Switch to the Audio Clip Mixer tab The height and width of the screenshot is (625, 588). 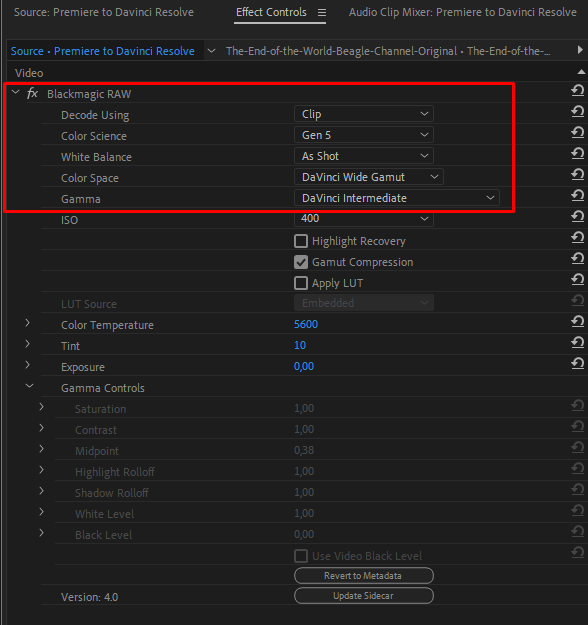coord(462,12)
